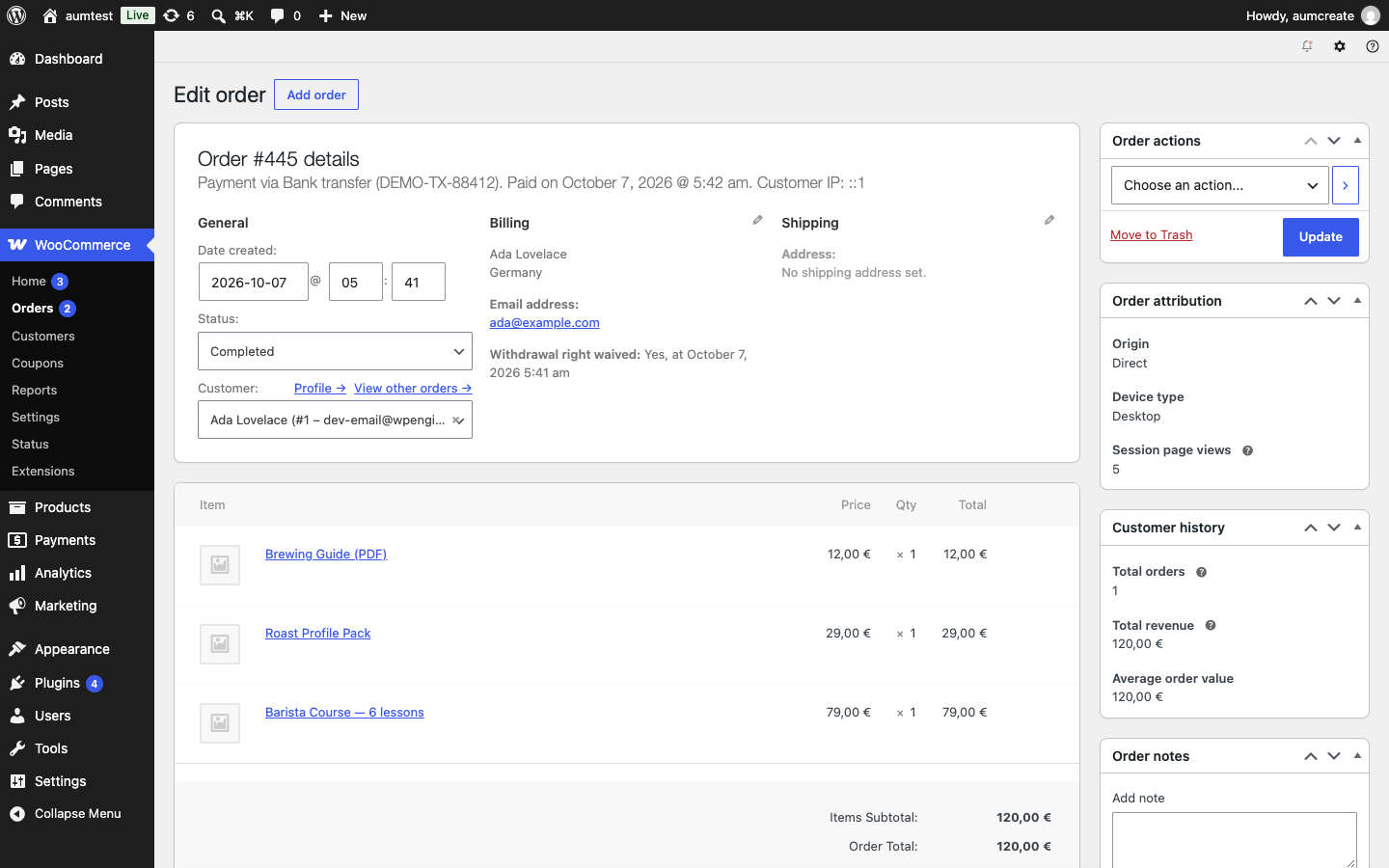1389x868 pixels.
Task: Show Session page views help tooltip
Action: 1247,450
